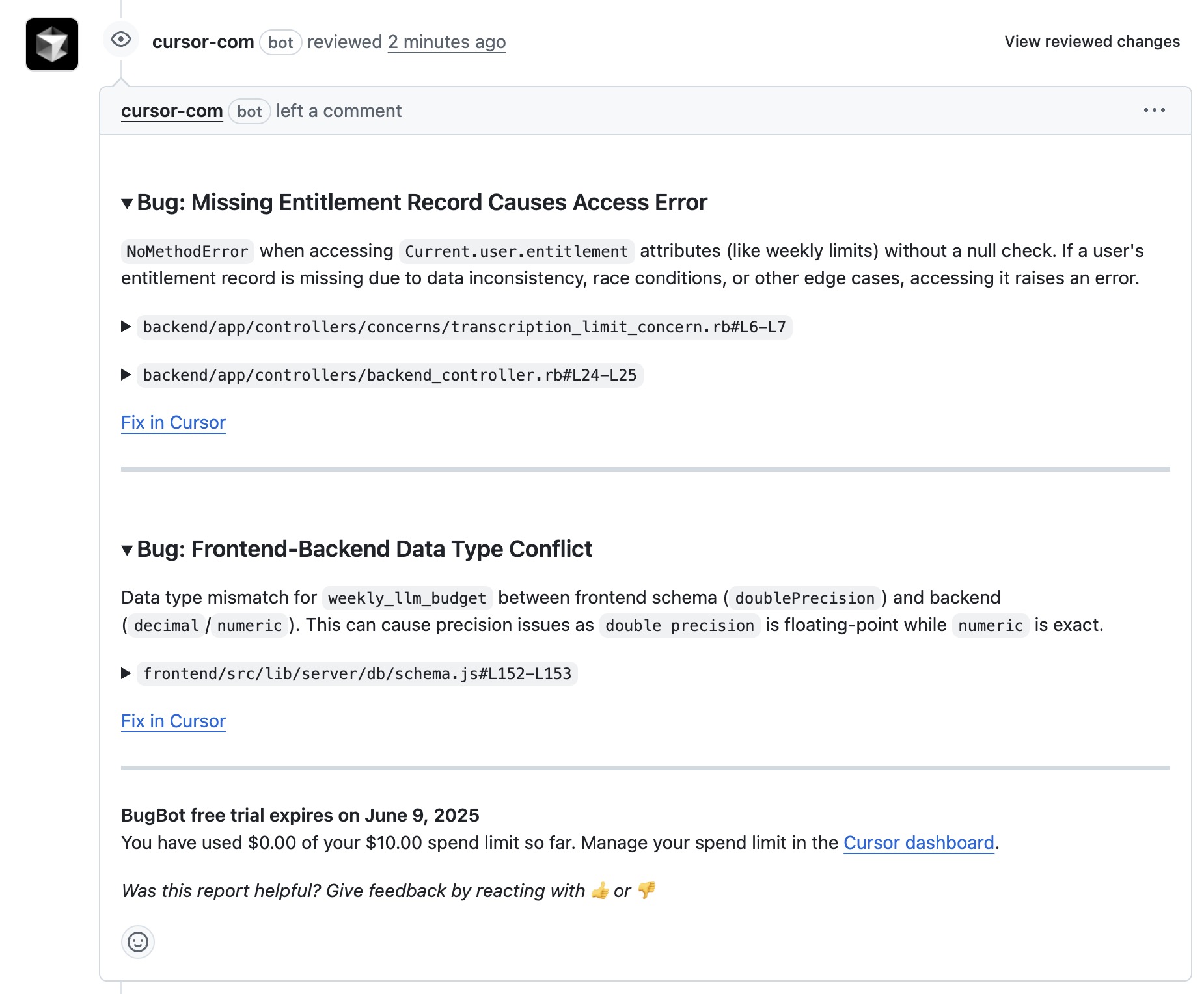This screenshot has height=994, width=1204.
Task: Collapse the Frontend-Backend Data Type Conflict section
Action: click(x=127, y=550)
